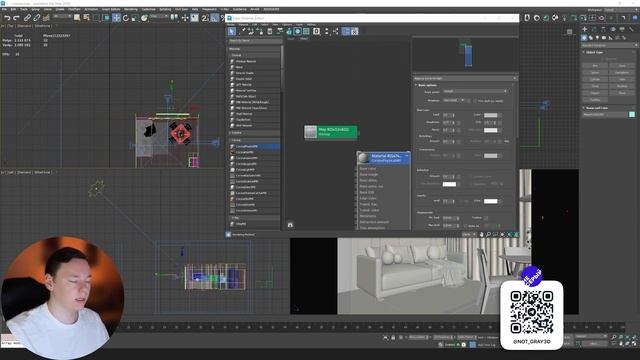The width and height of the screenshot is (640, 360).
Task: Open the Opacity color swatch in parameters
Action: point(491,201)
